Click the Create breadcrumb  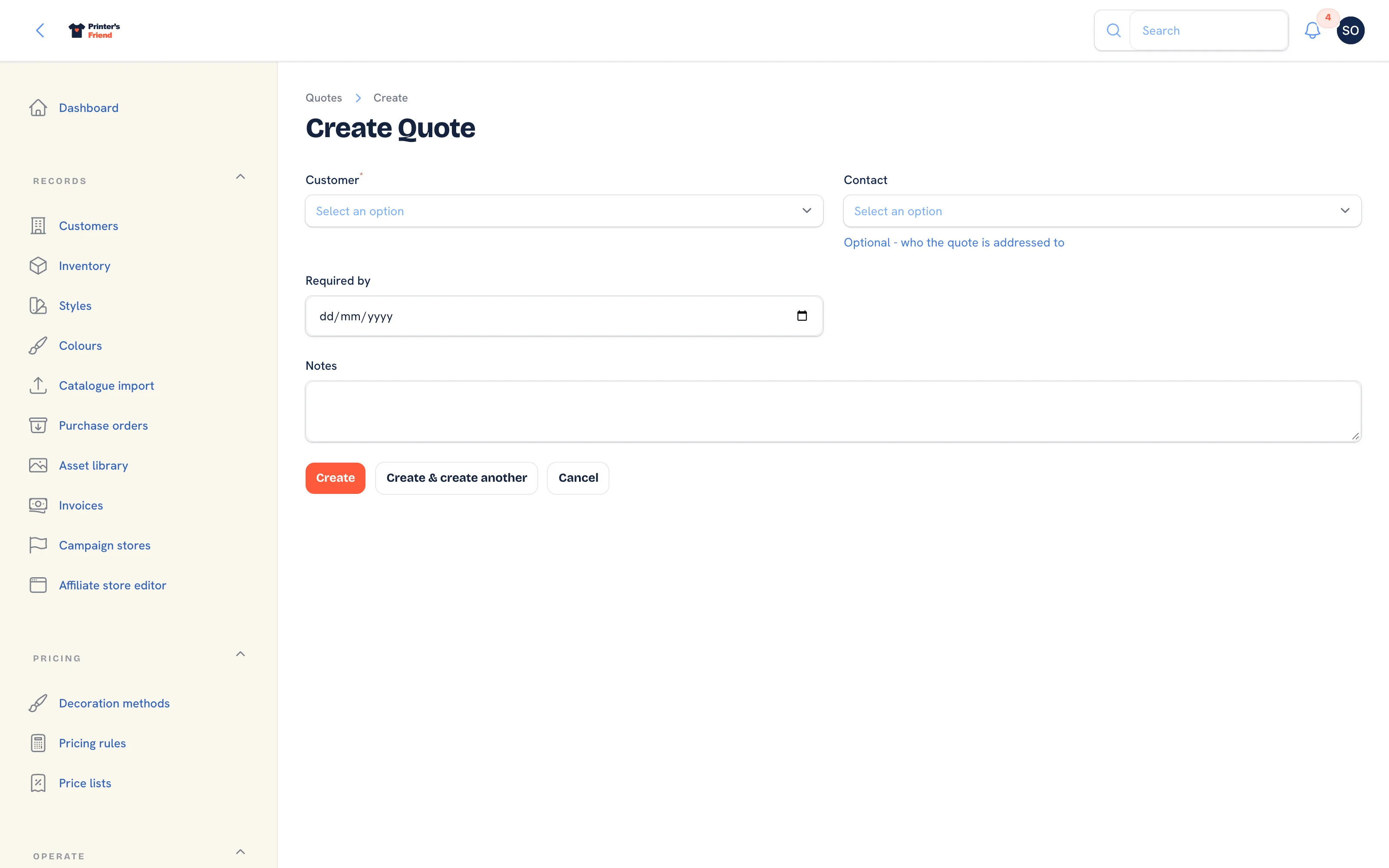(x=390, y=98)
